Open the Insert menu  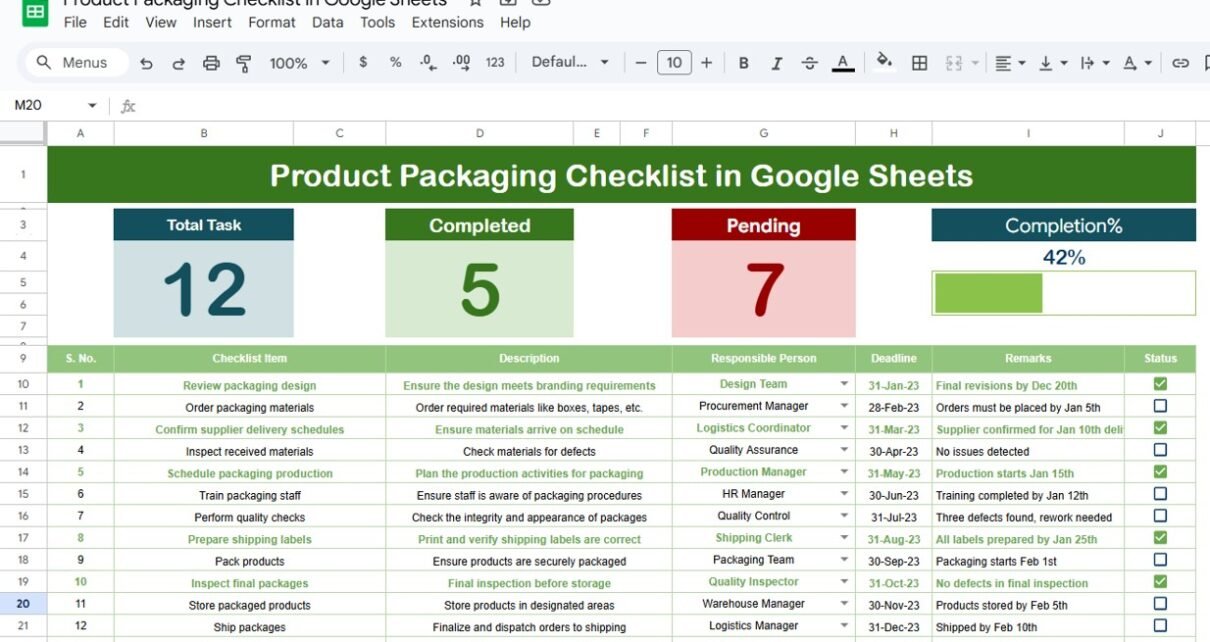(x=212, y=22)
